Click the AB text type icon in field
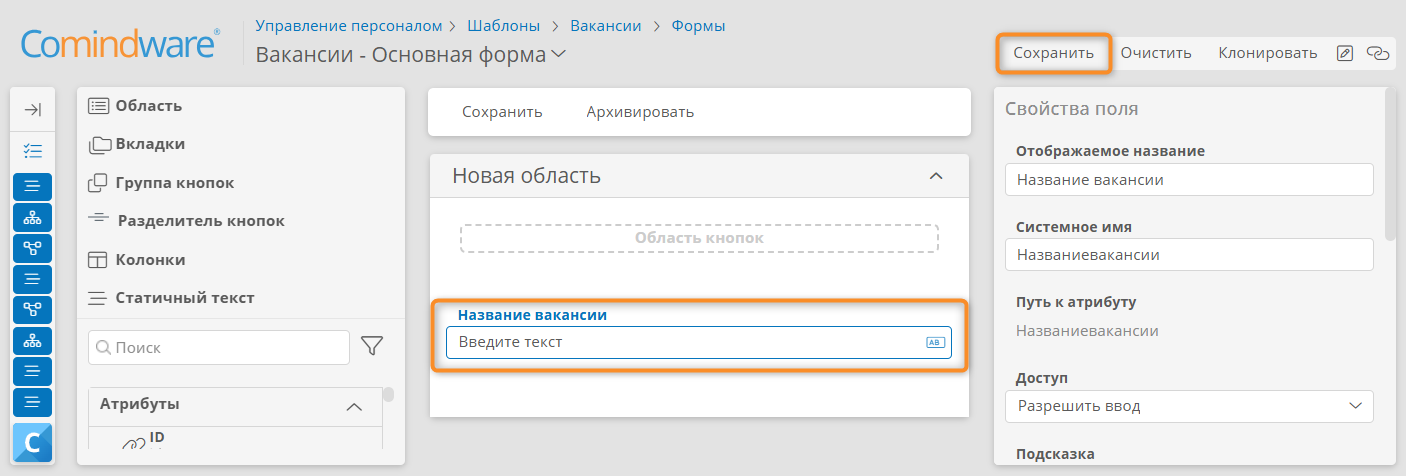1406x476 pixels. (x=935, y=342)
